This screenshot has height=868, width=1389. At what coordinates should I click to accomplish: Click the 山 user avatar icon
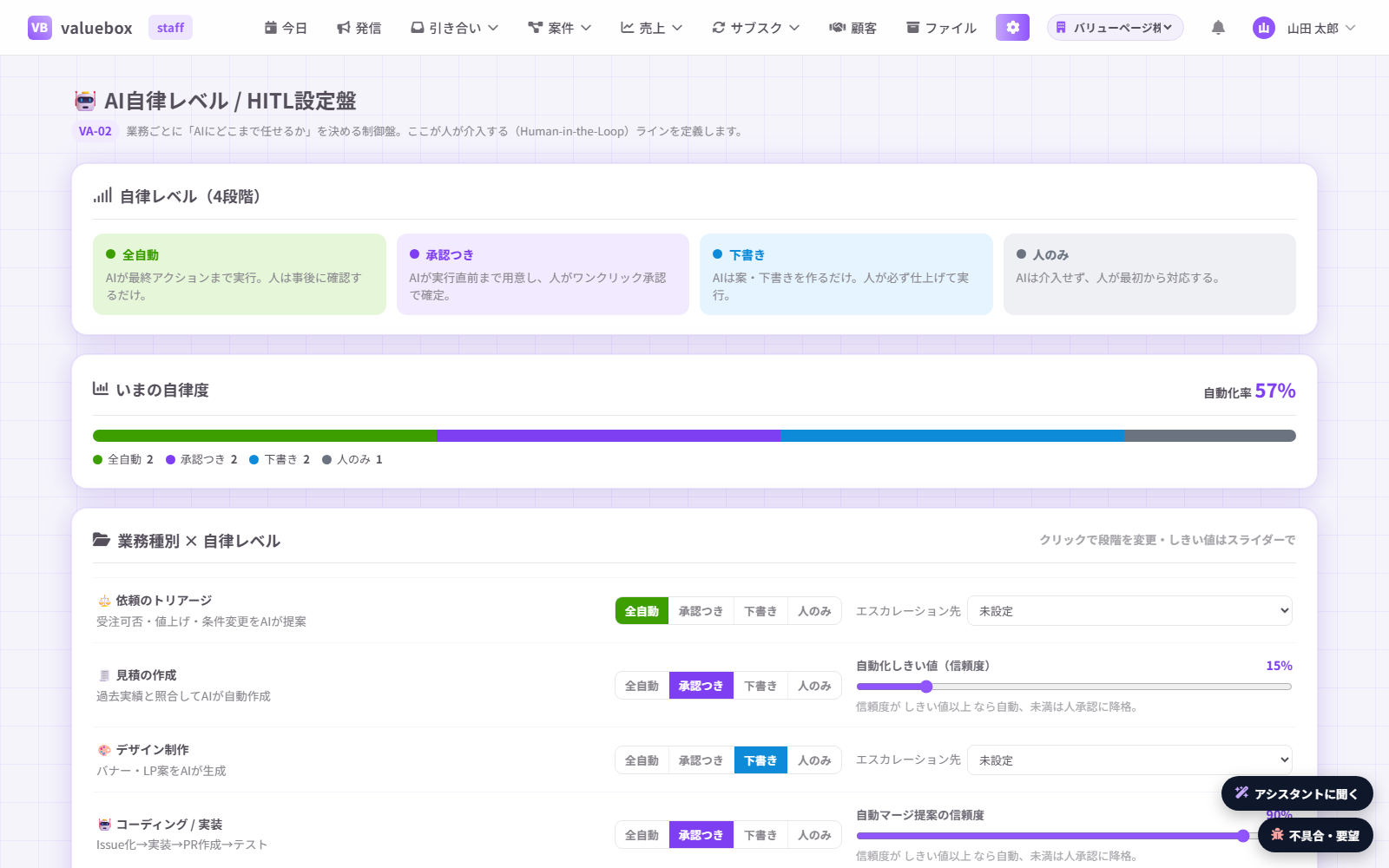[1264, 28]
